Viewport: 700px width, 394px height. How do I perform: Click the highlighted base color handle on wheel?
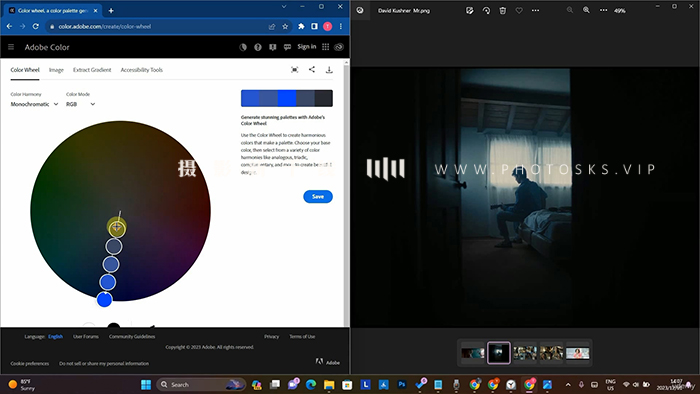pyautogui.click(x=117, y=228)
